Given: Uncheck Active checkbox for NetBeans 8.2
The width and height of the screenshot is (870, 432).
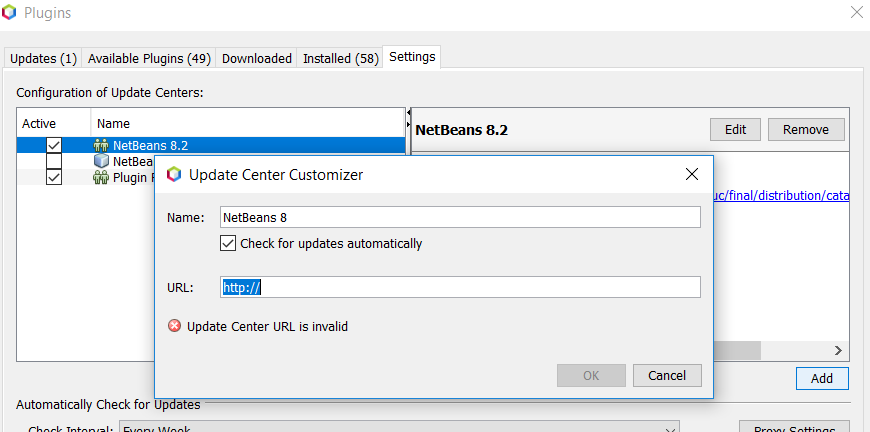Looking at the screenshot, I should (54, 146).
